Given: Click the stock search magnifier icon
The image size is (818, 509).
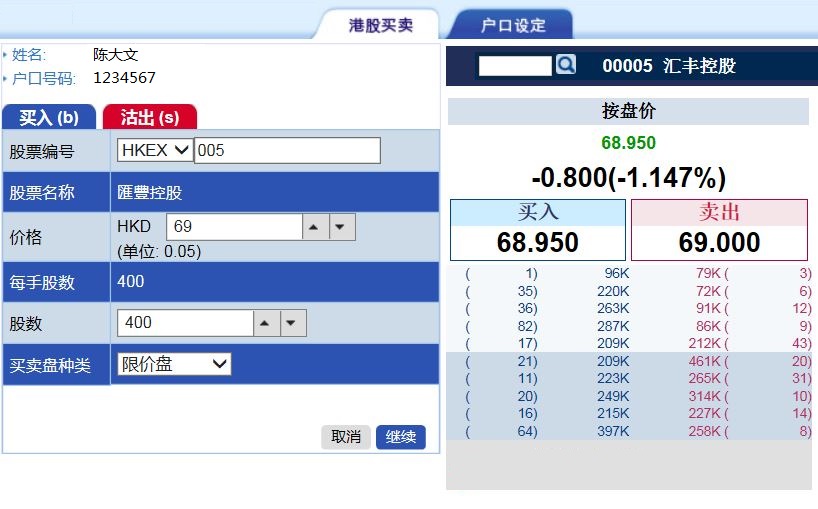Looking at the screenshot, I should click(x=566, y=65).
